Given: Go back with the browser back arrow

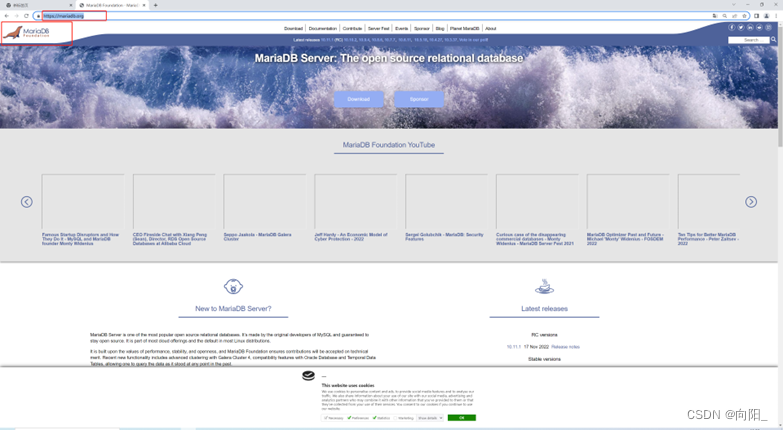Looking at the screenshot, I should [x=6, y=16].
